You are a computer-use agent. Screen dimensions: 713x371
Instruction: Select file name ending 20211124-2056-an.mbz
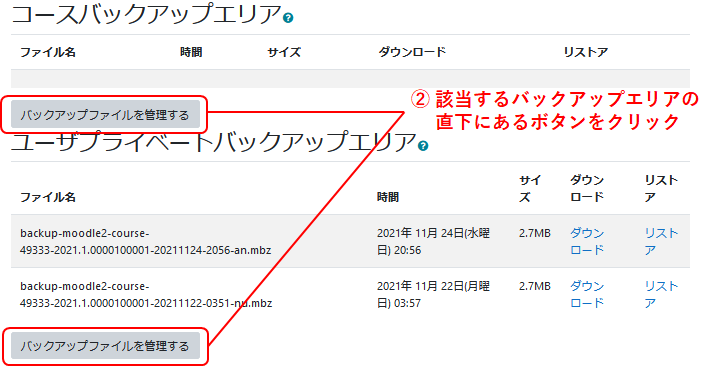[146, 241]
